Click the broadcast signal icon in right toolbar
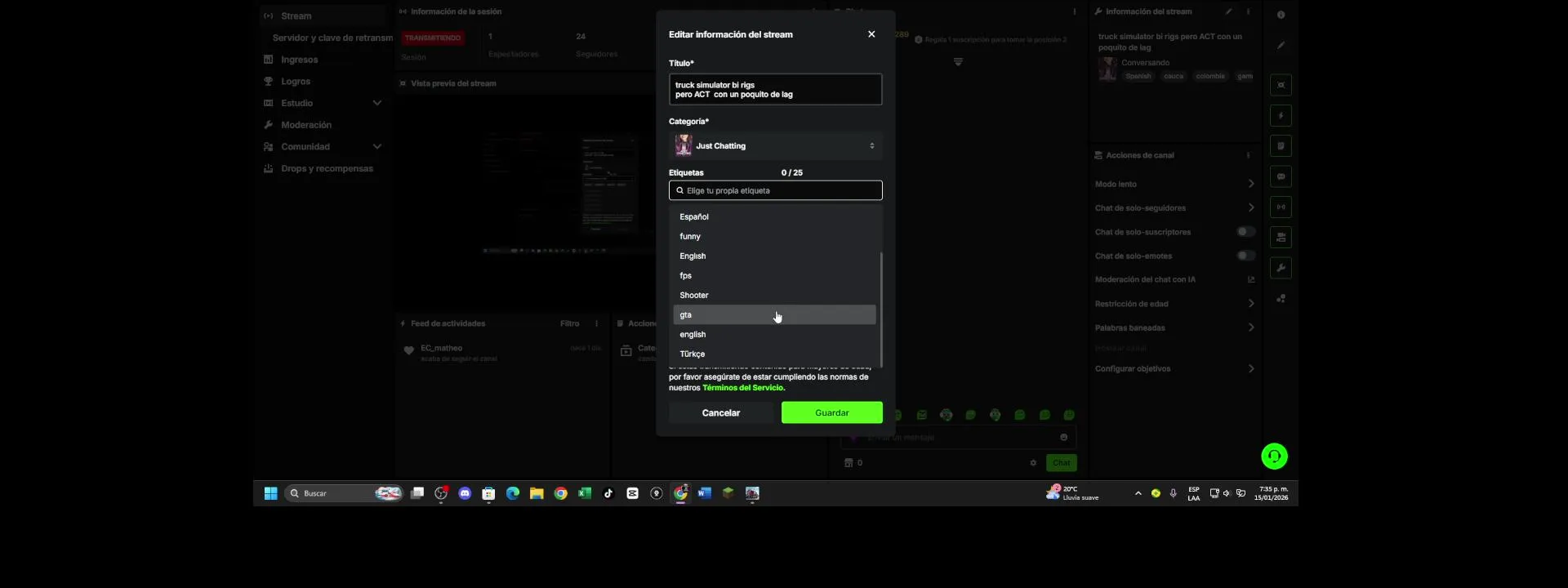The image size is (1568, 588). click(1281, 207)
